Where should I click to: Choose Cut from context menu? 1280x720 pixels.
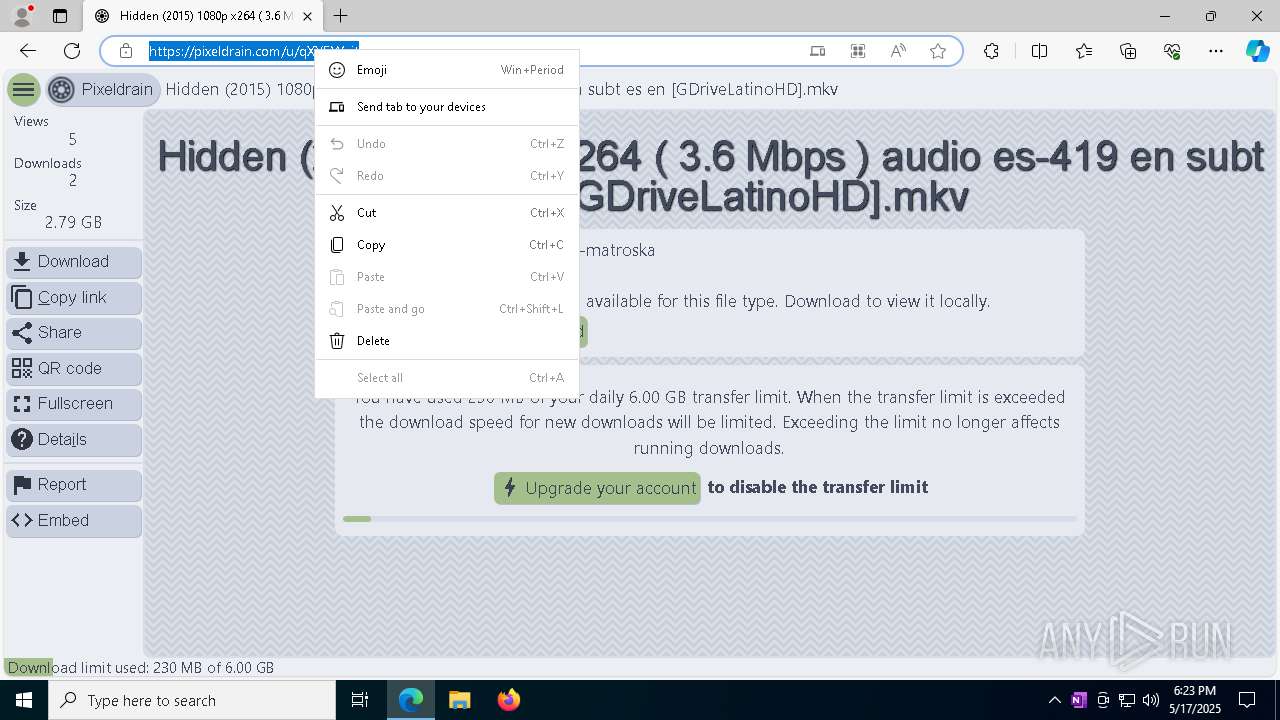point(447,213)
